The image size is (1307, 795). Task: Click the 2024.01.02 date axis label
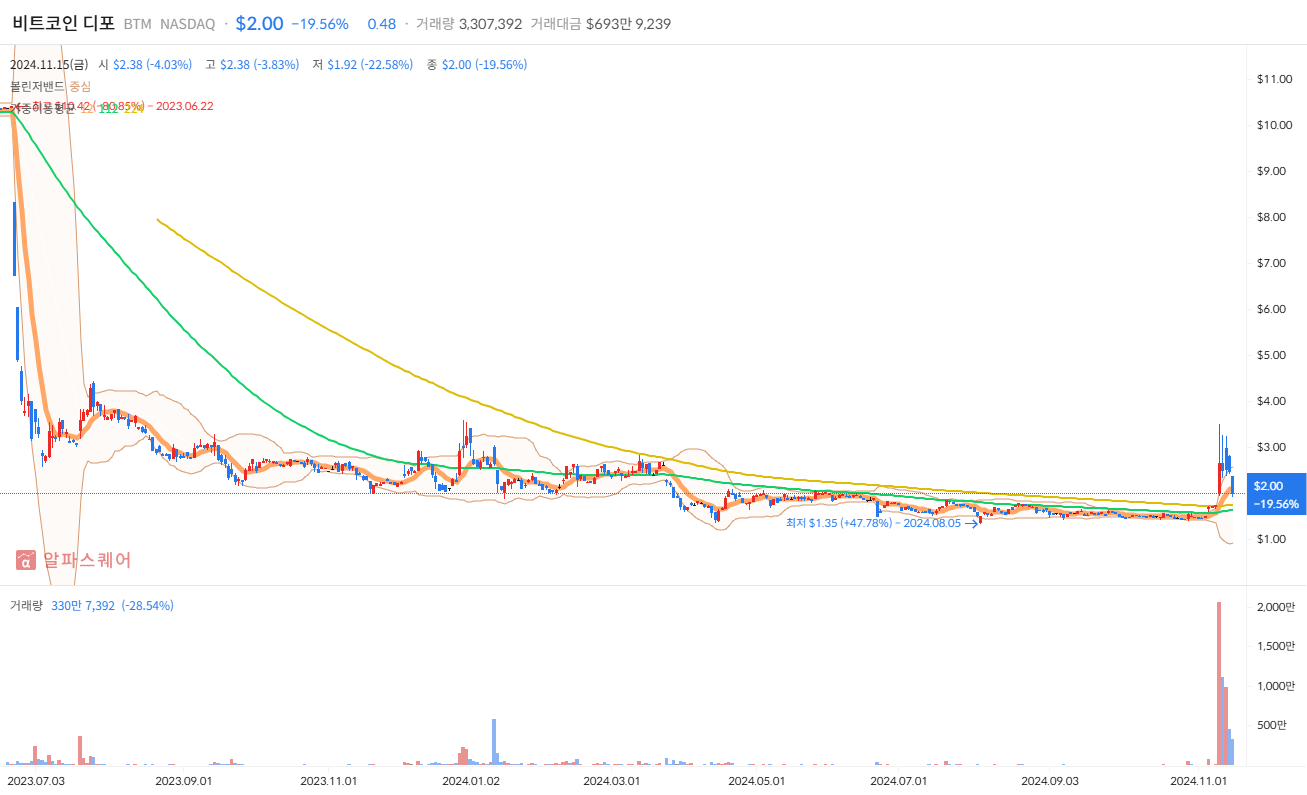tap(471, 780)
